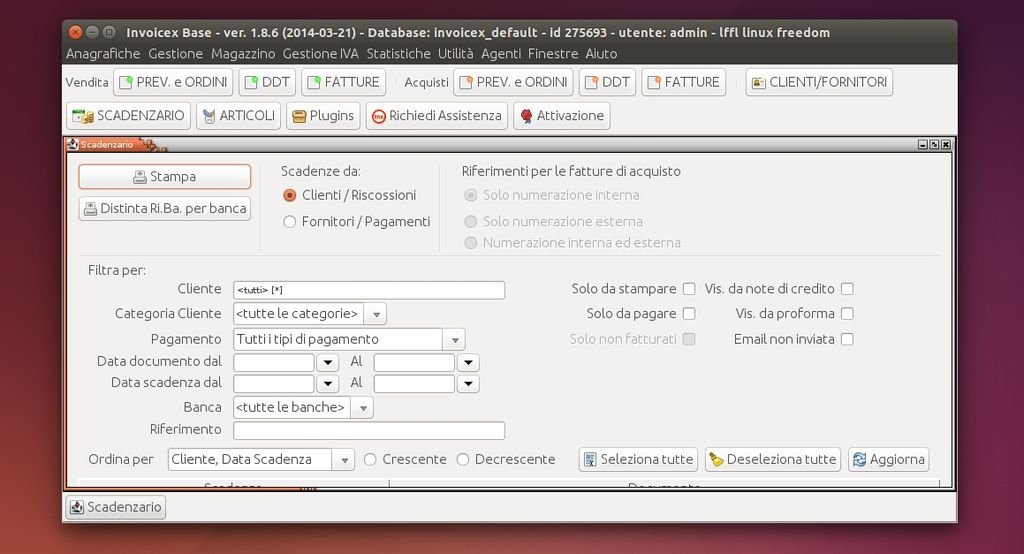Open the Vendita FATTURE button

(x=342, y=82)
